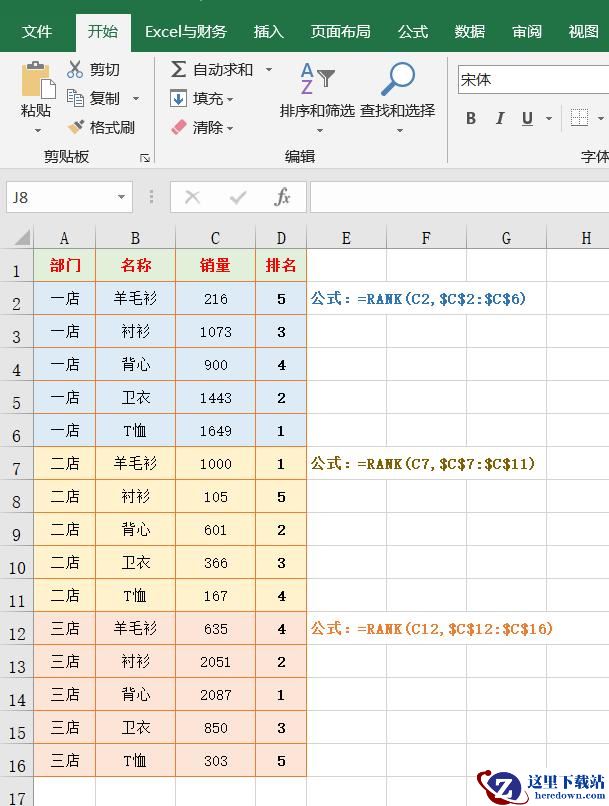
Task: Click the AutoSum sigma icon
Action: [178, 69]
